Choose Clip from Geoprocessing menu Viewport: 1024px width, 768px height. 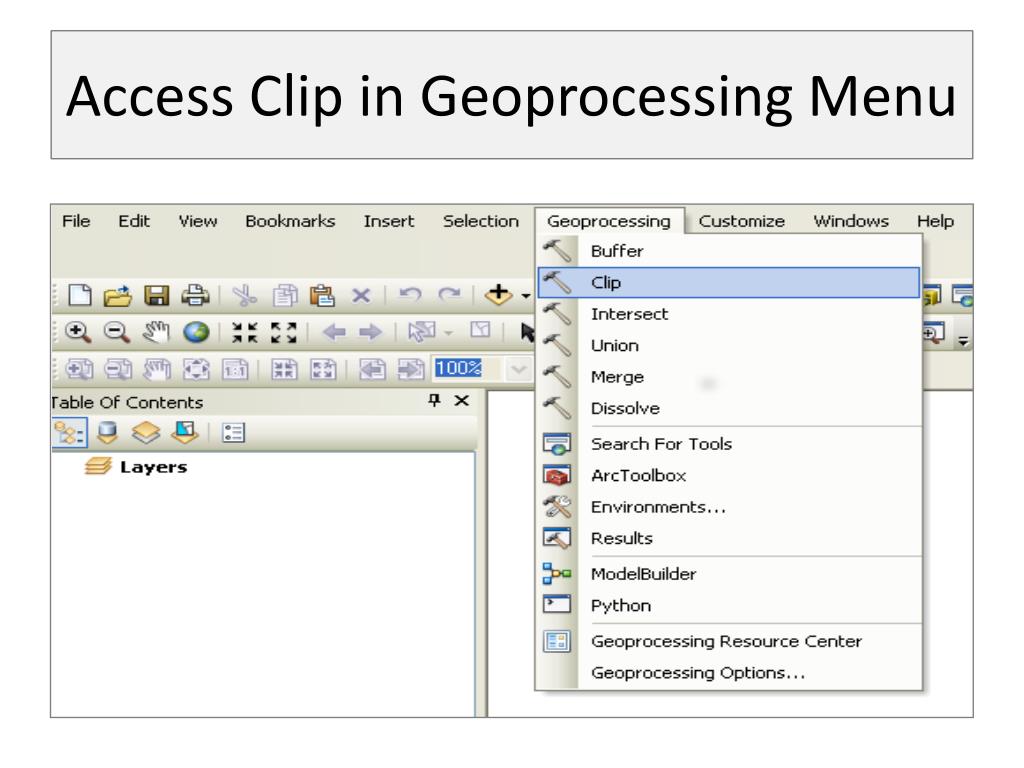[729, 282]
